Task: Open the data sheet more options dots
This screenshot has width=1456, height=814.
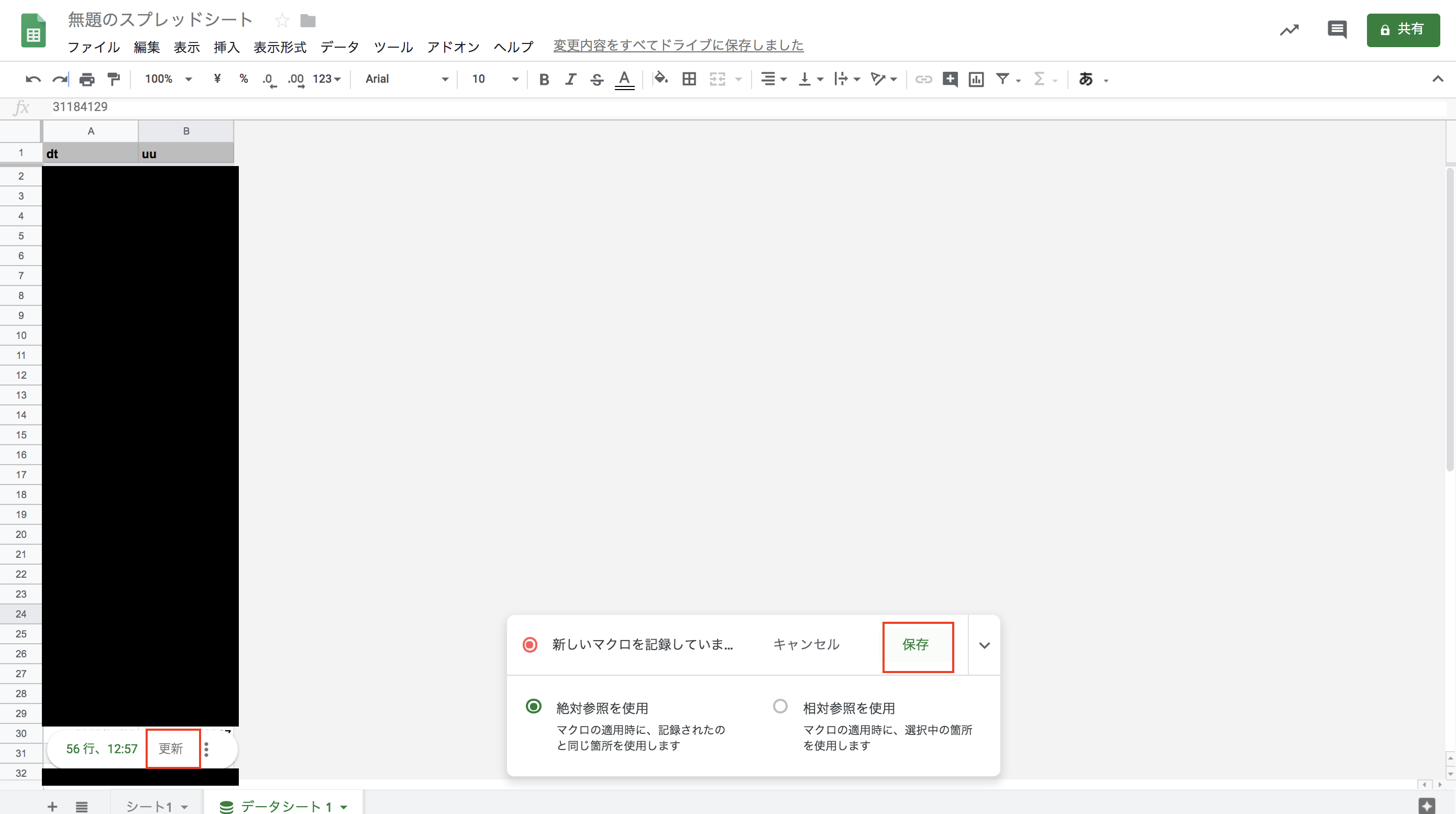Action: [206, 749]
